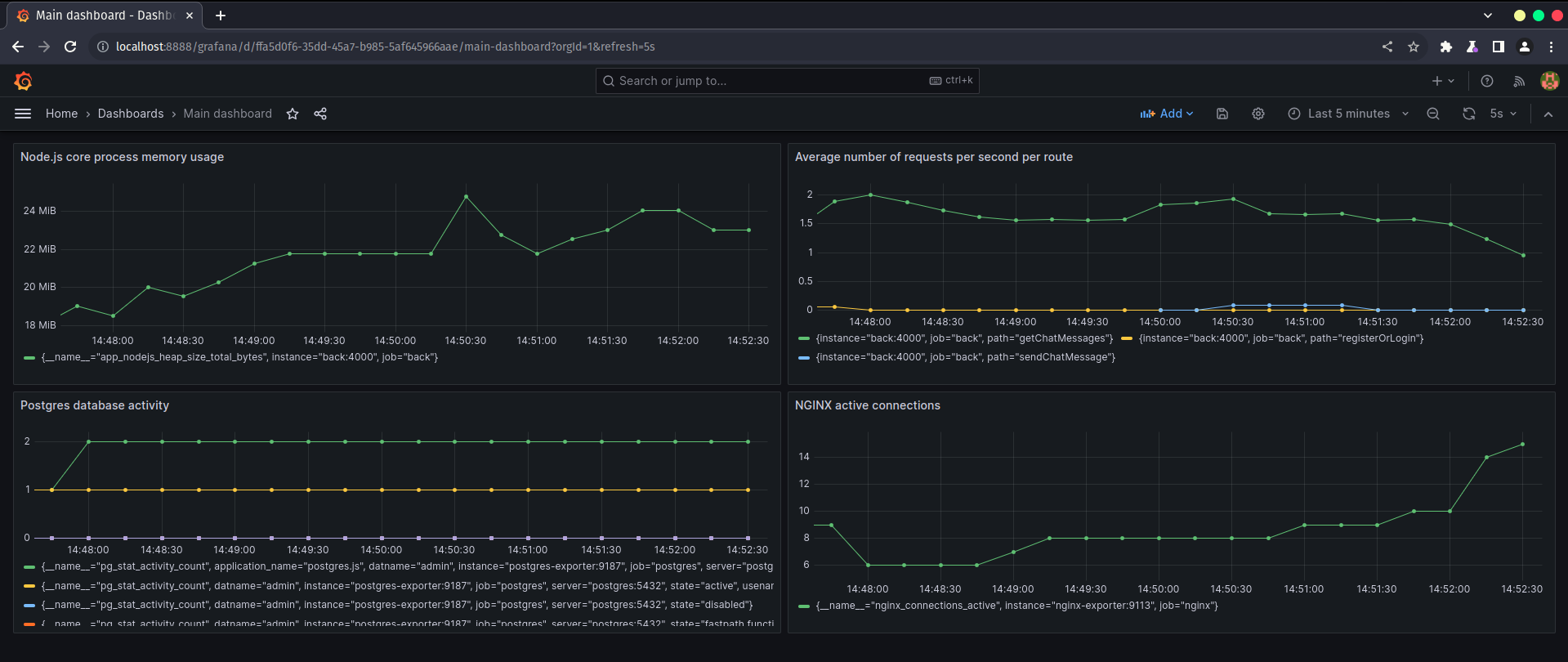Reload the browser page
The width and height of the screenshot is (1568, 662).
point(70,47)
